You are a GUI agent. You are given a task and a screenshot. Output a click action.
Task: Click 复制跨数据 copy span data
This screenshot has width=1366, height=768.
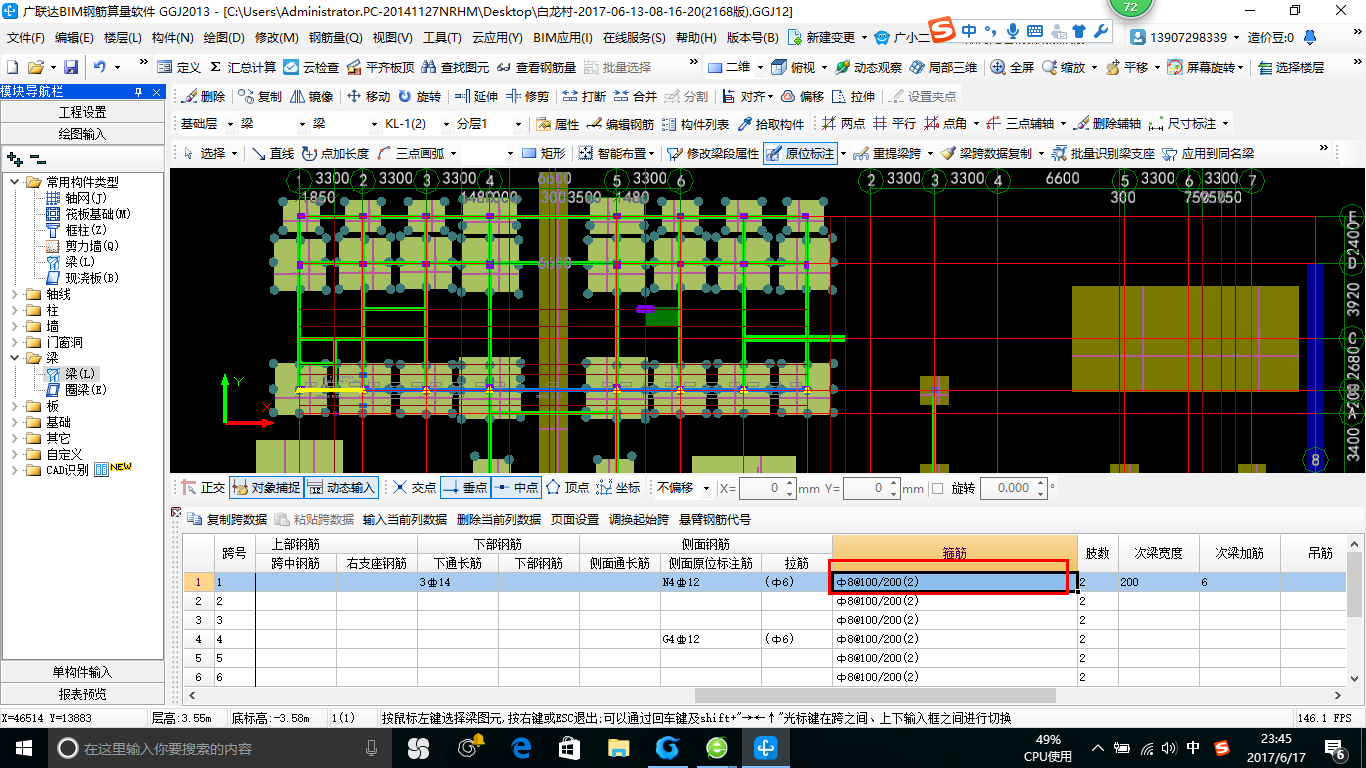[x=228, y=519]
